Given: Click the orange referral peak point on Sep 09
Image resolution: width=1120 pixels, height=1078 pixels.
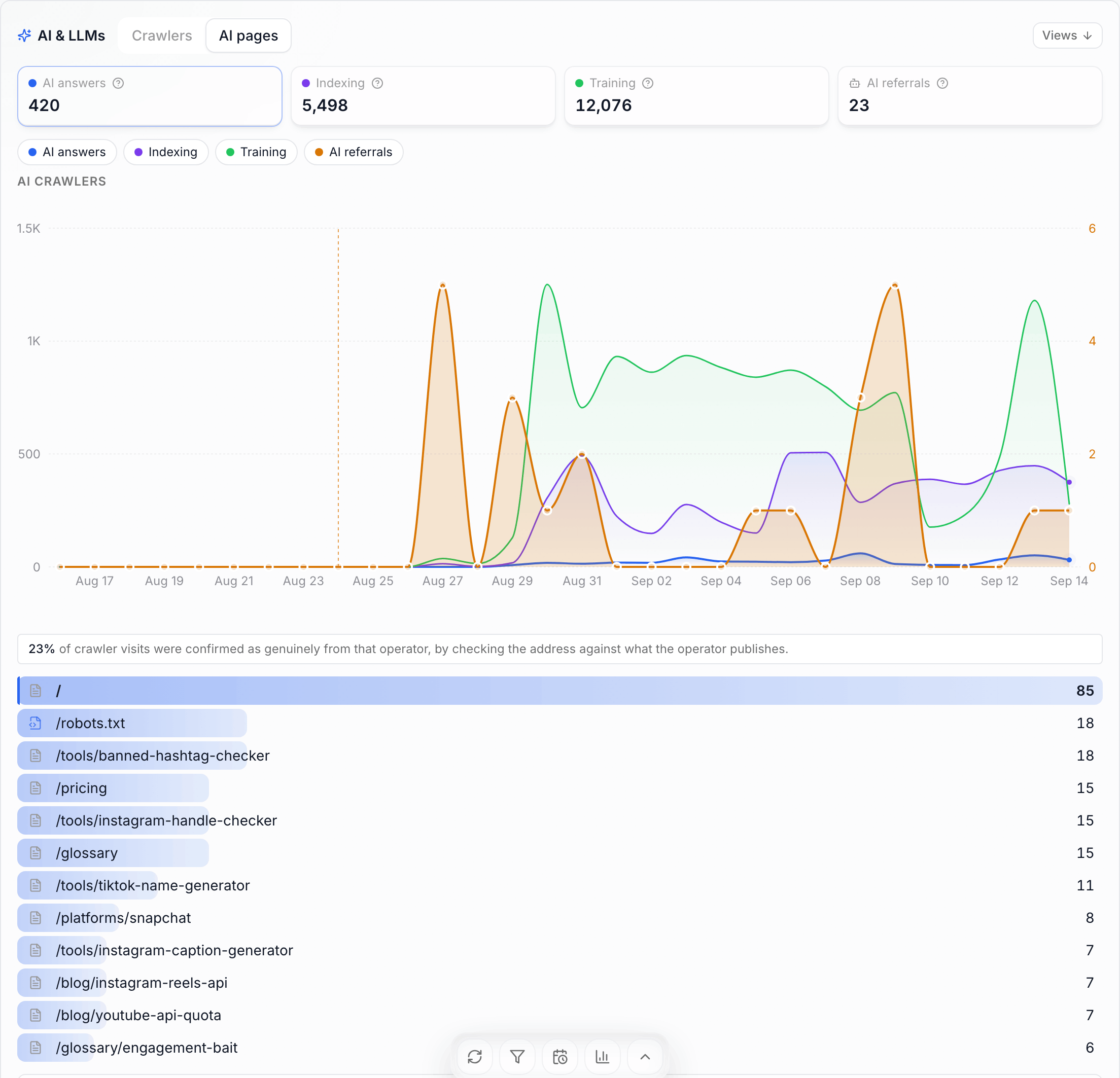Looking at the screenshot, I should [x=895, y=285].
